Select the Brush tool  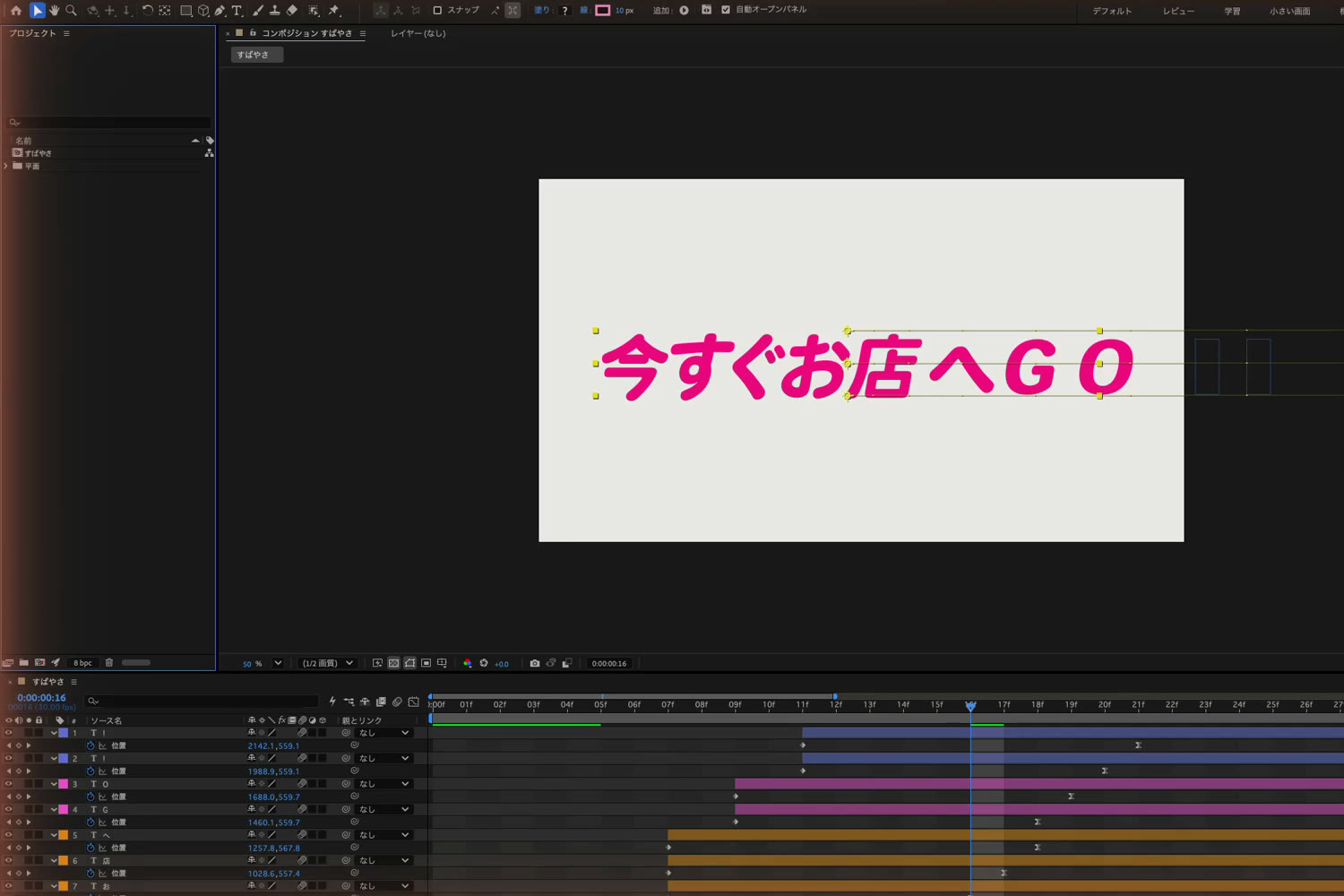click(258, 11)
